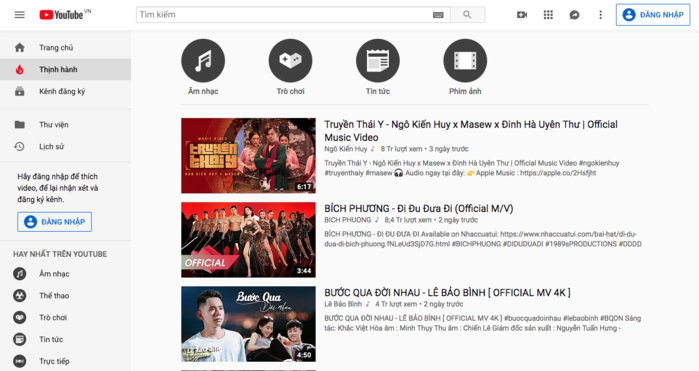
Task: Focus the Tìm kiếm search field
Action: [x=284, y=15]
